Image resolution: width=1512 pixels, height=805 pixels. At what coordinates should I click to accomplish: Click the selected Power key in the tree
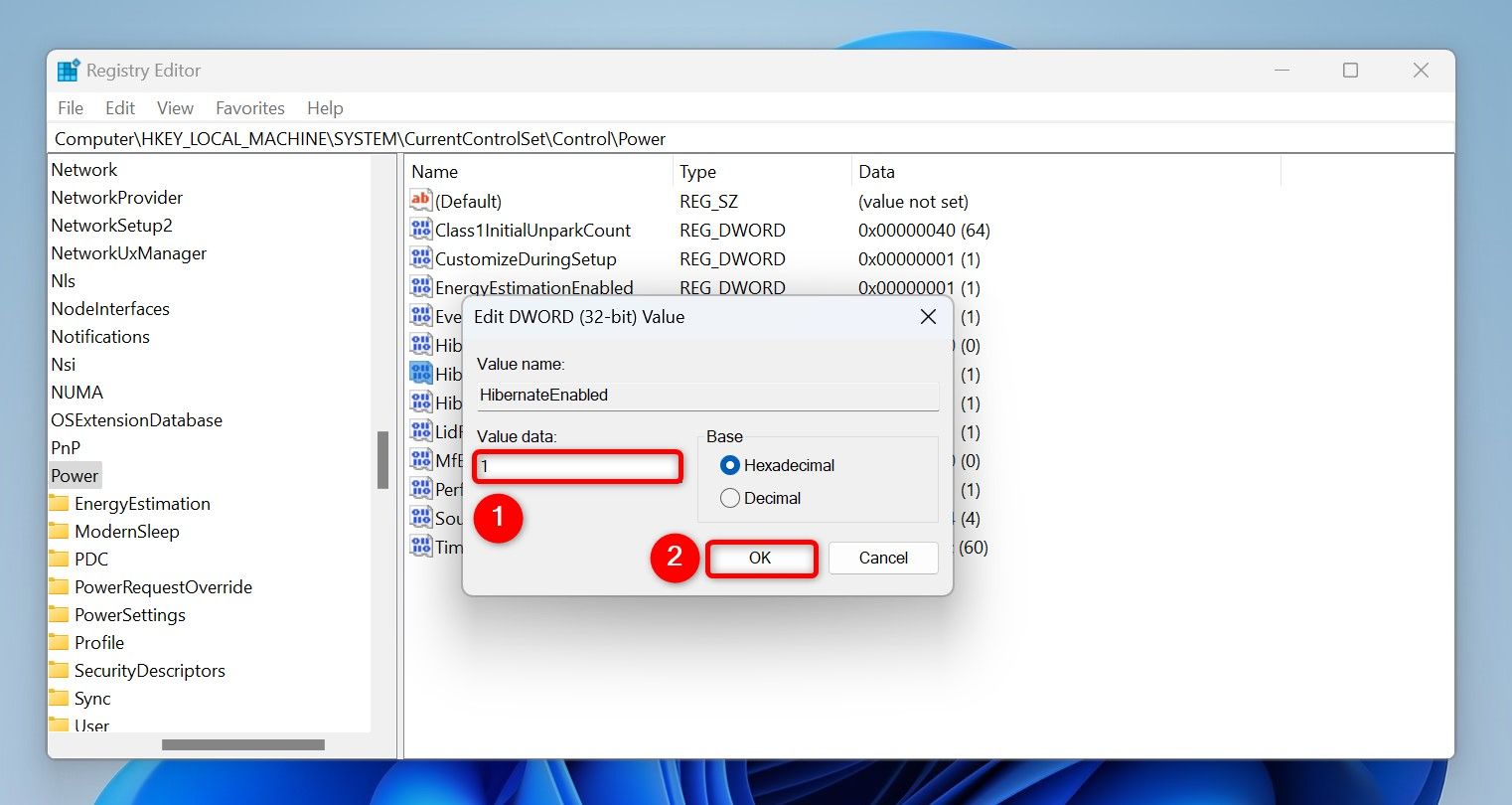(76, 476)
